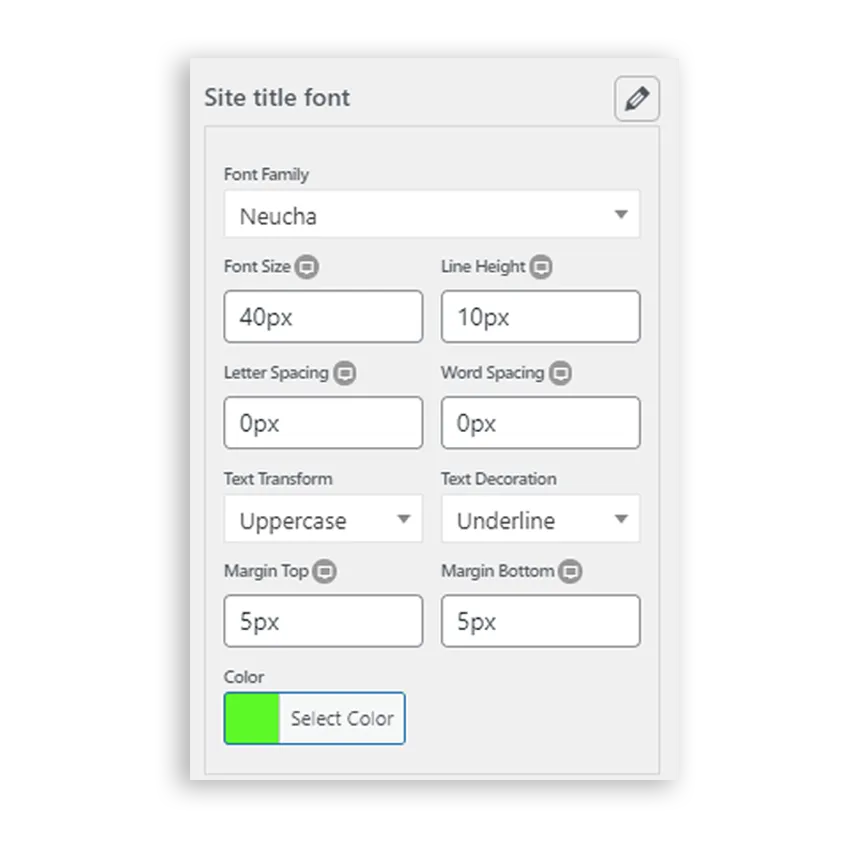The height and width of the screenshot is (860, 850).
Task: Open the Font Family dropdown showing Neucha
Action: 432,214
